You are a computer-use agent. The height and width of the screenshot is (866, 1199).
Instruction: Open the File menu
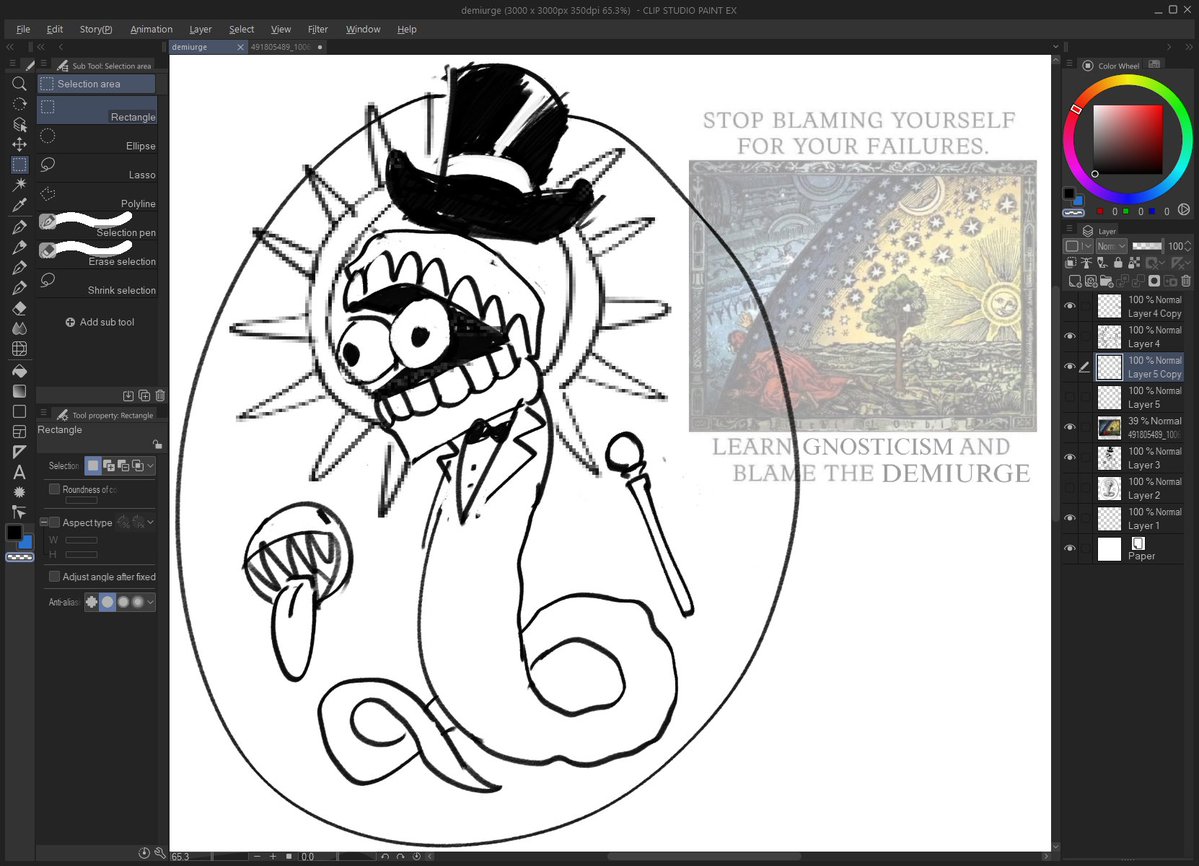pyautogui.click(x=23, y=29)
